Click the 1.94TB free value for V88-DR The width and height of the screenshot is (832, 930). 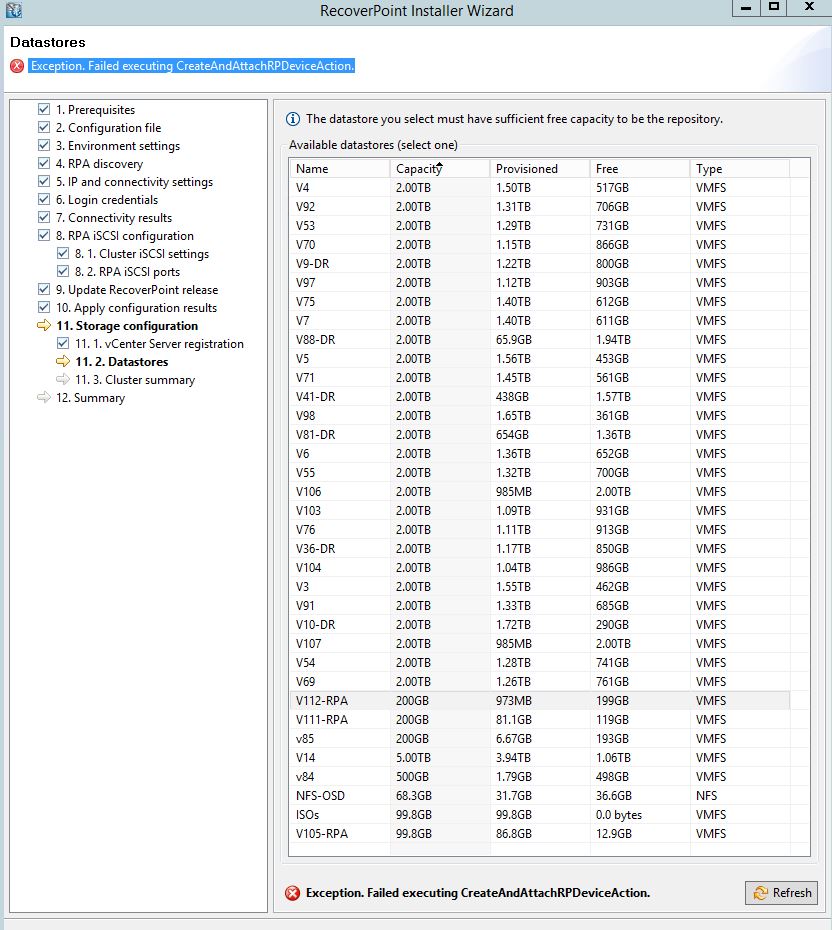[613, 339]
